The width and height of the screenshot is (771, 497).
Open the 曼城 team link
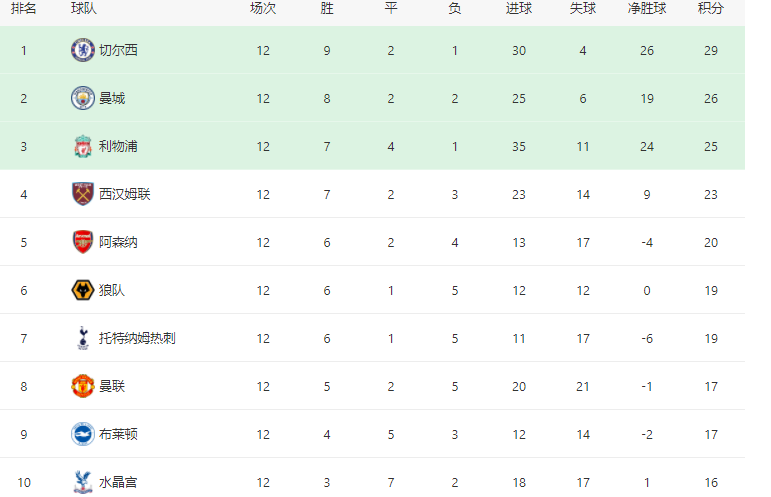coord(112,98)
